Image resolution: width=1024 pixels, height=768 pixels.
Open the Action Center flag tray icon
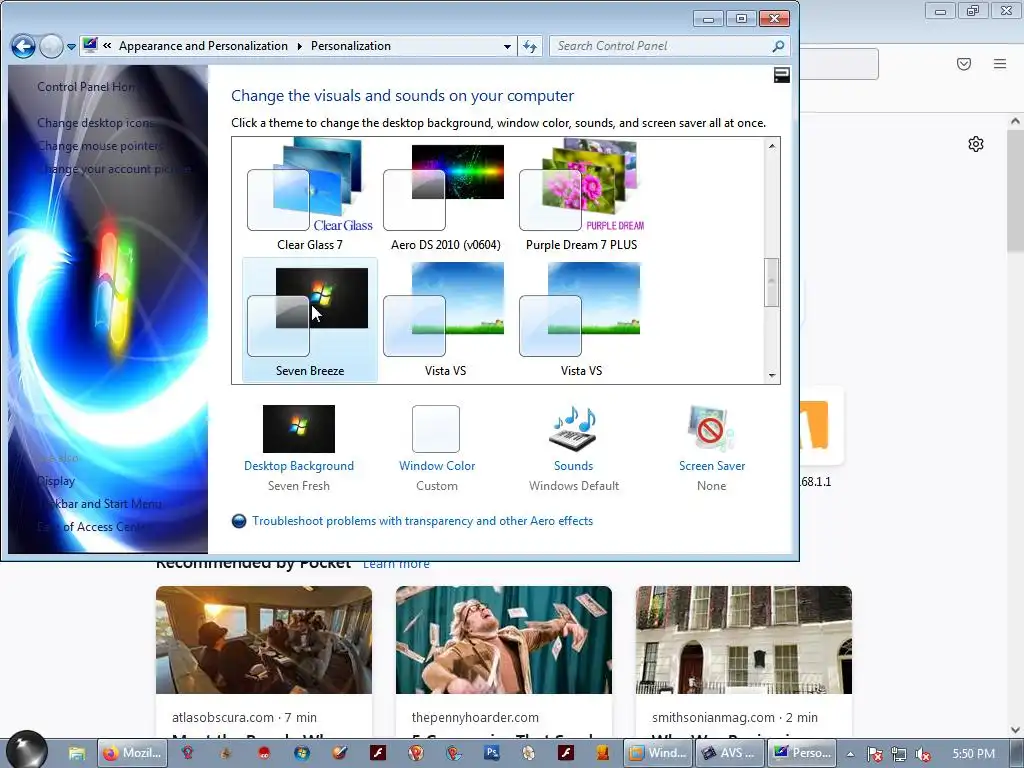click(x=874, y=754)
